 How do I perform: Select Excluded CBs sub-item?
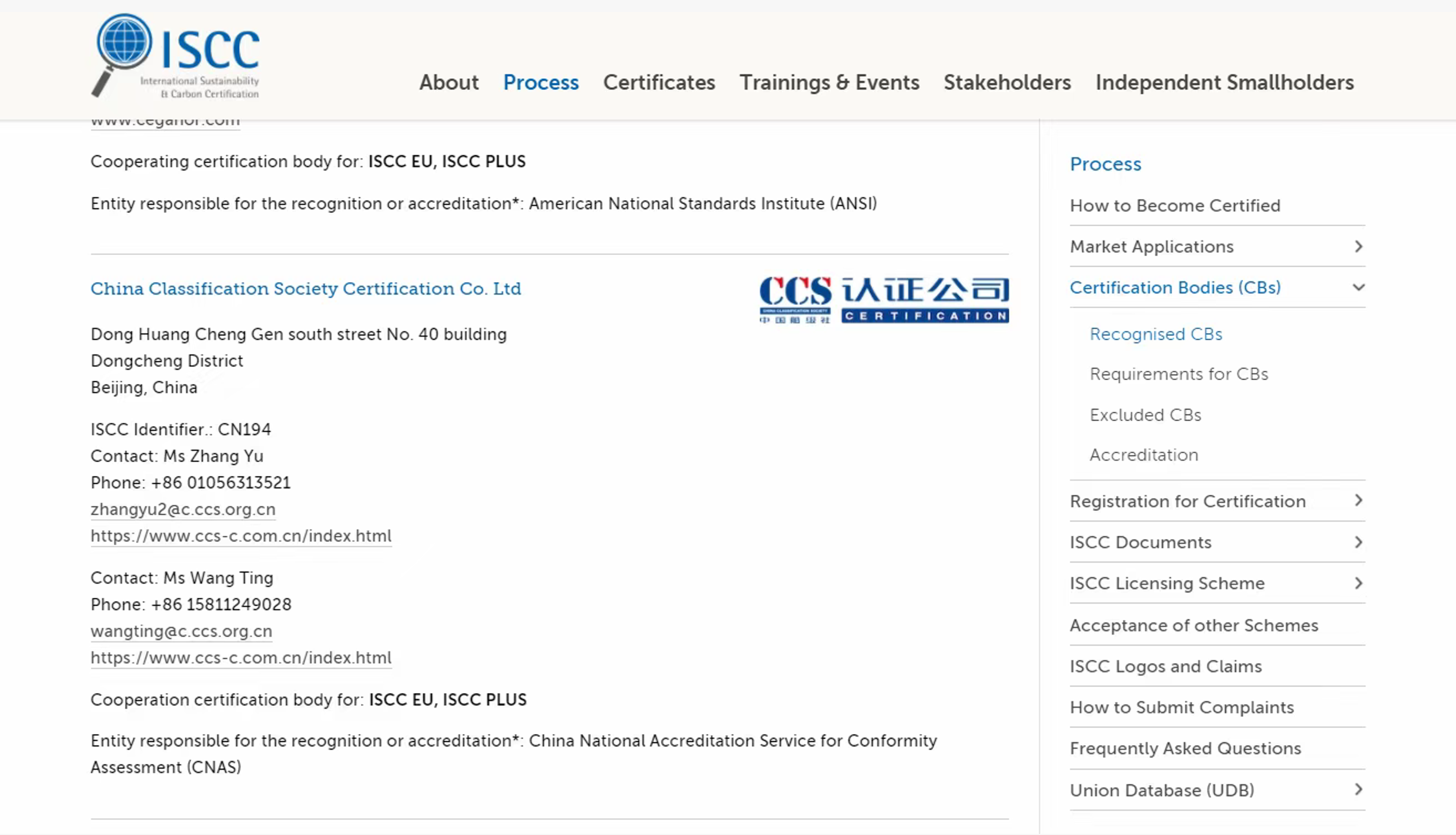(1145, 415)
